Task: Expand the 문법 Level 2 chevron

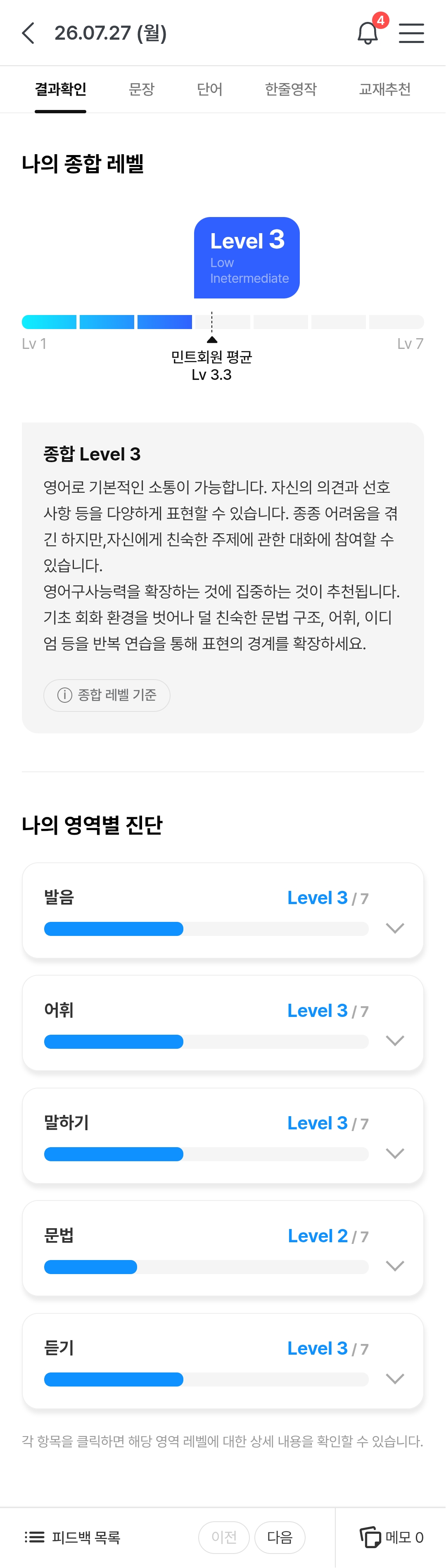Action: coord(395,1266)
